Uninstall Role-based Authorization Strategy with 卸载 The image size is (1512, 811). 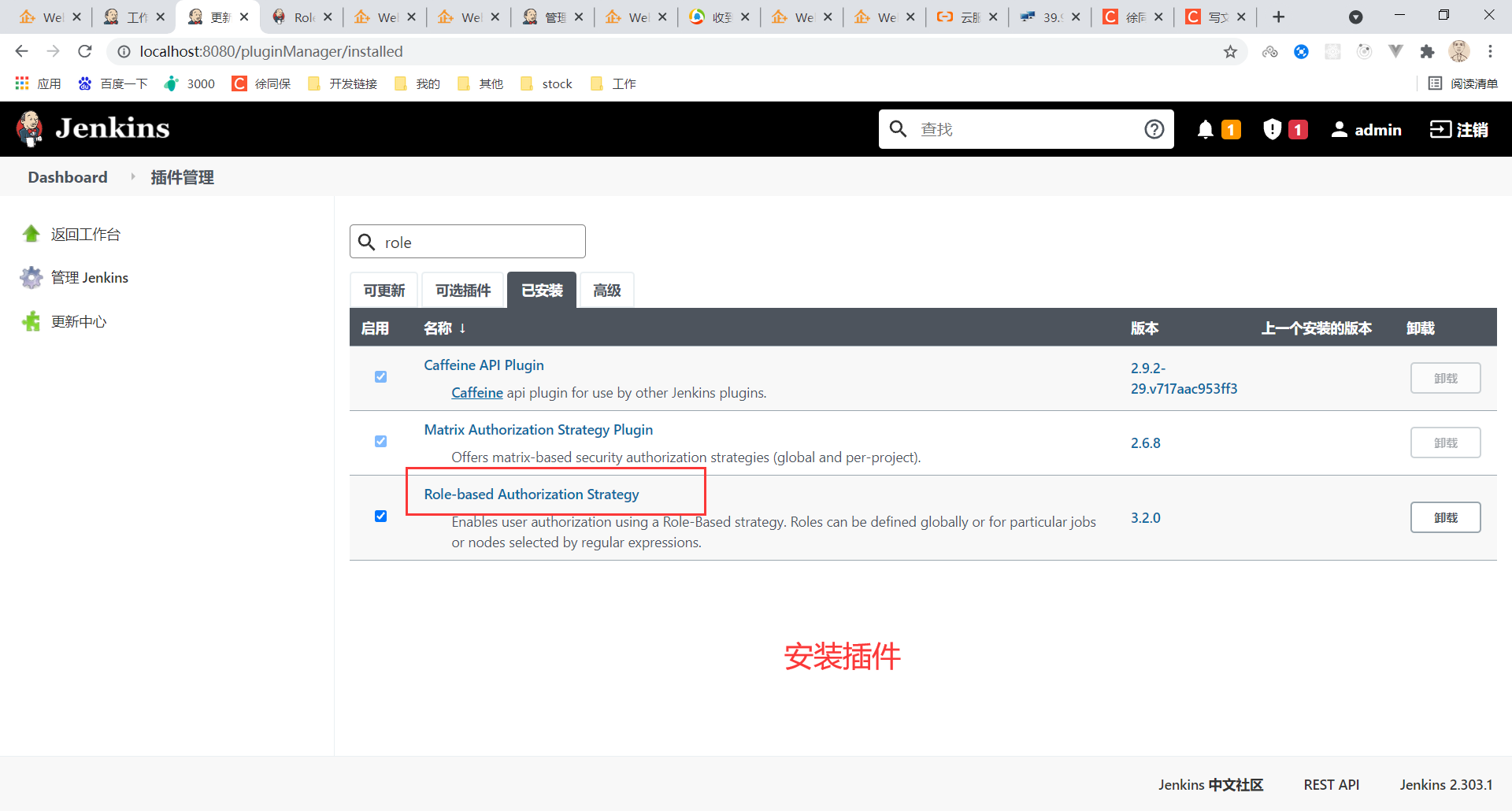tap(1445, 517)
